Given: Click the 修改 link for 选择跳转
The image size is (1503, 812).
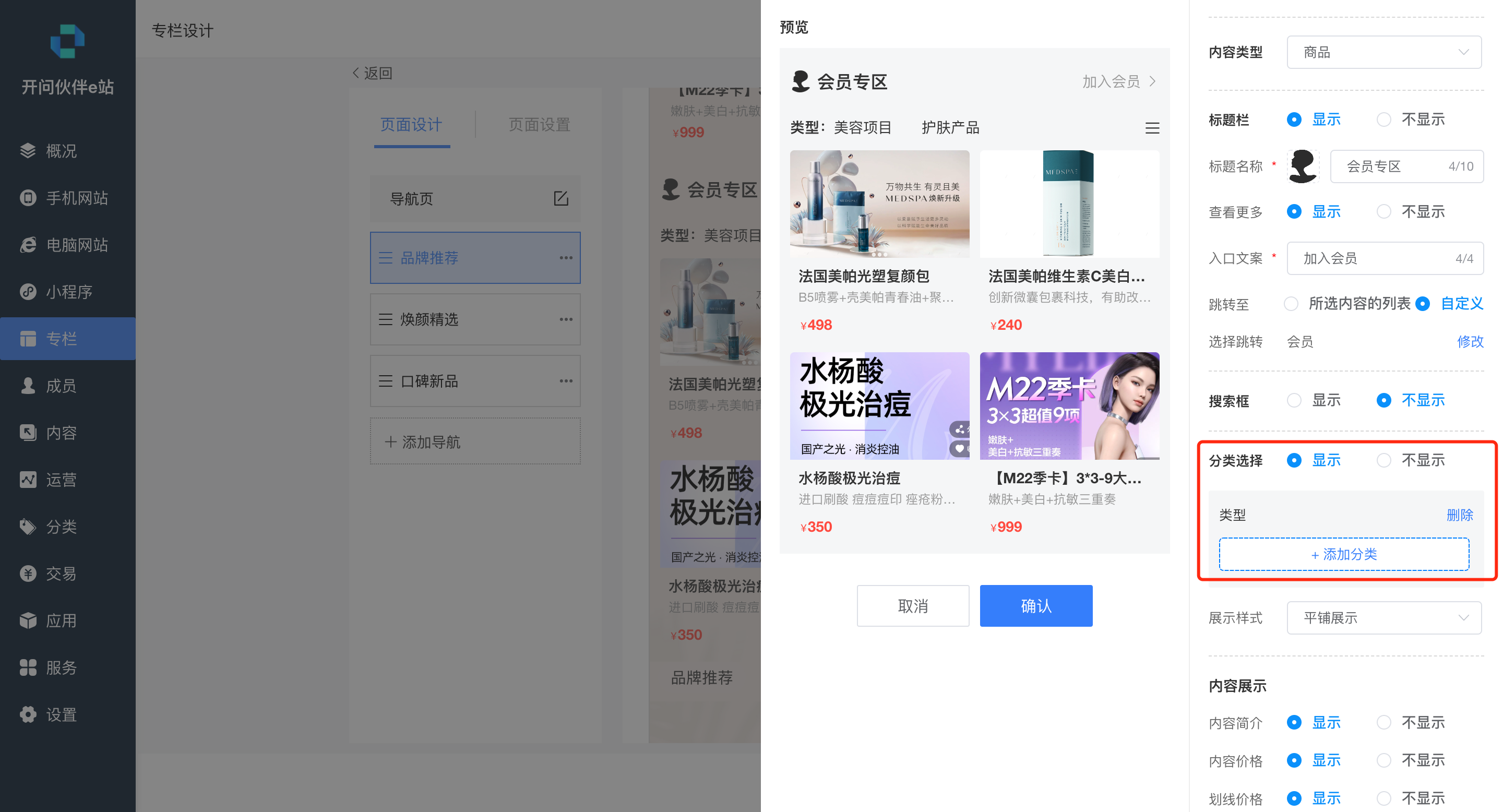Looking at the screenshot, I should coord(1469,341).
